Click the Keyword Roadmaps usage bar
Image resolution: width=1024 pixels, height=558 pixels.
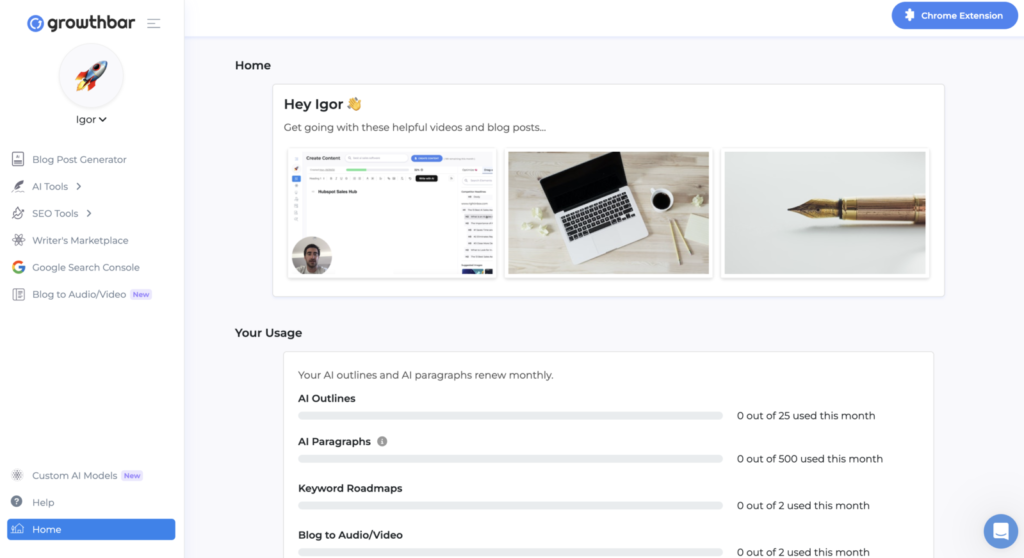pos(510,505)
